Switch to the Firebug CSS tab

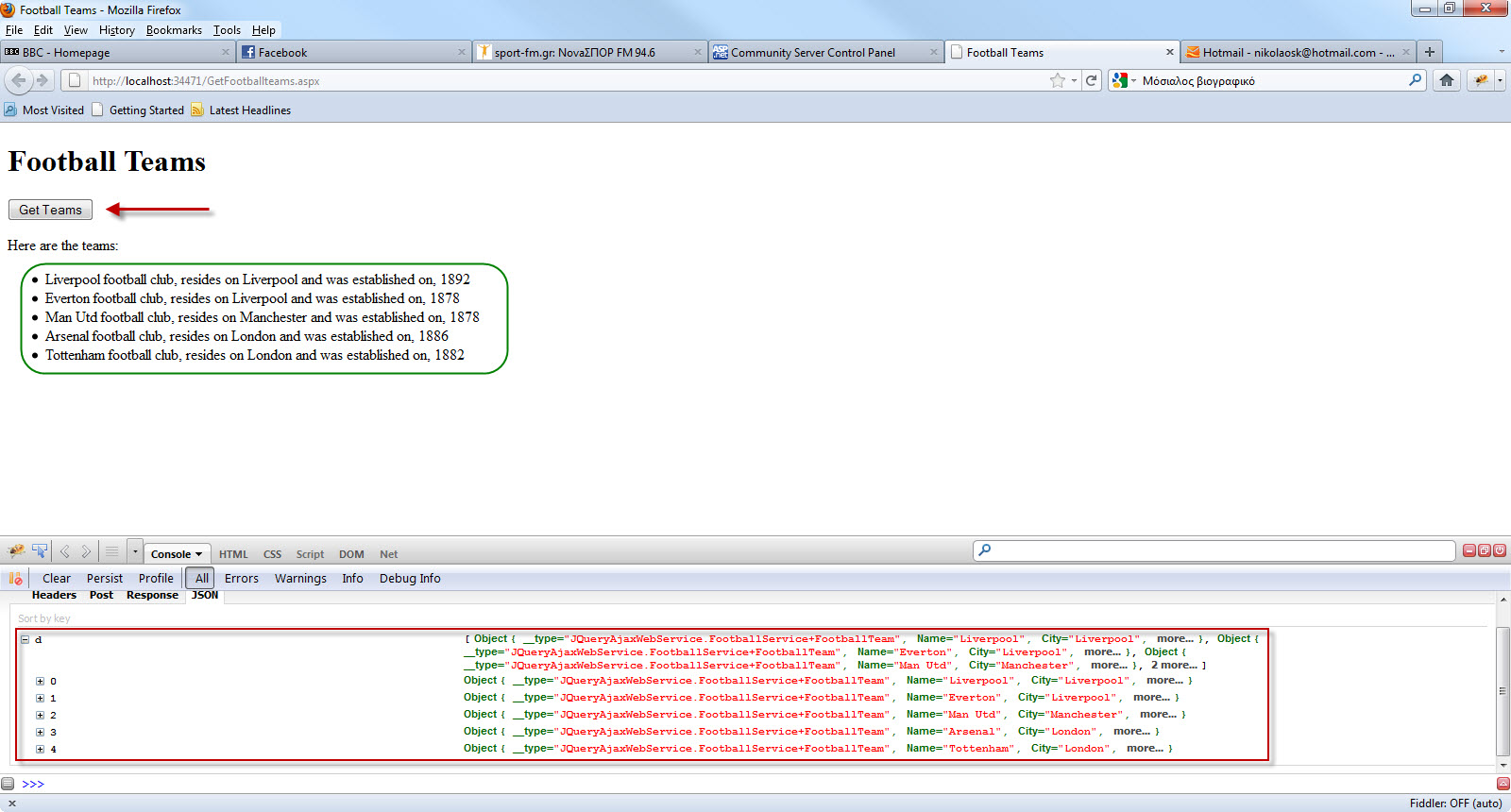(272, 554)
